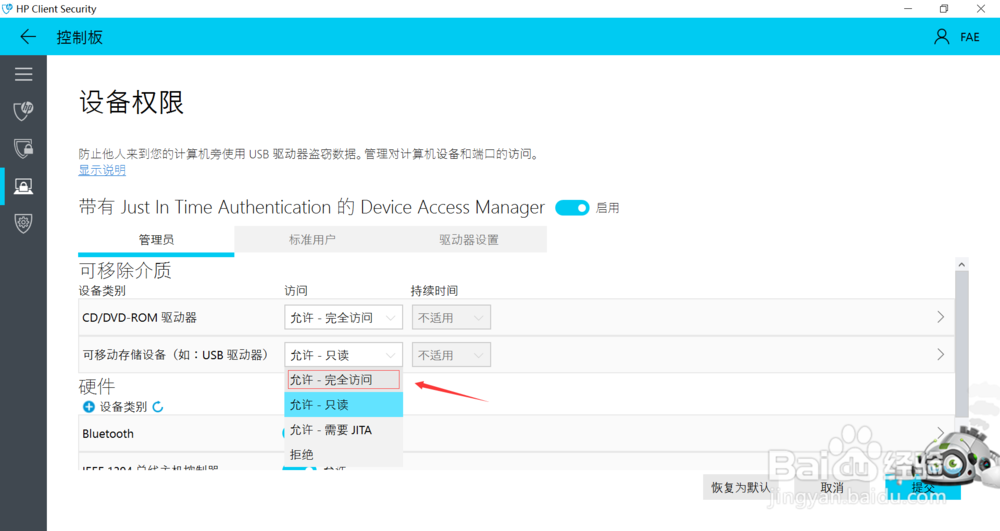
Task: Expand the Bluetooth row chevron
Action: [940, 432]
